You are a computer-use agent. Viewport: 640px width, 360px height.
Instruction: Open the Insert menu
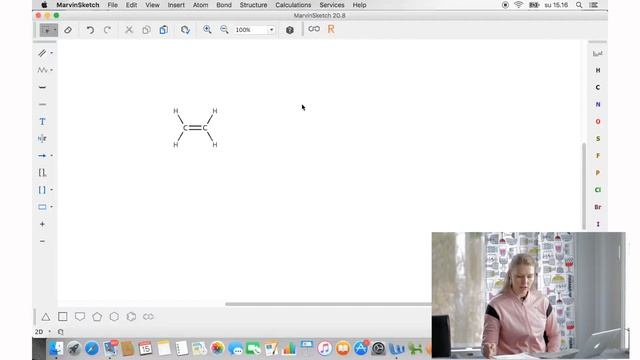176,5
